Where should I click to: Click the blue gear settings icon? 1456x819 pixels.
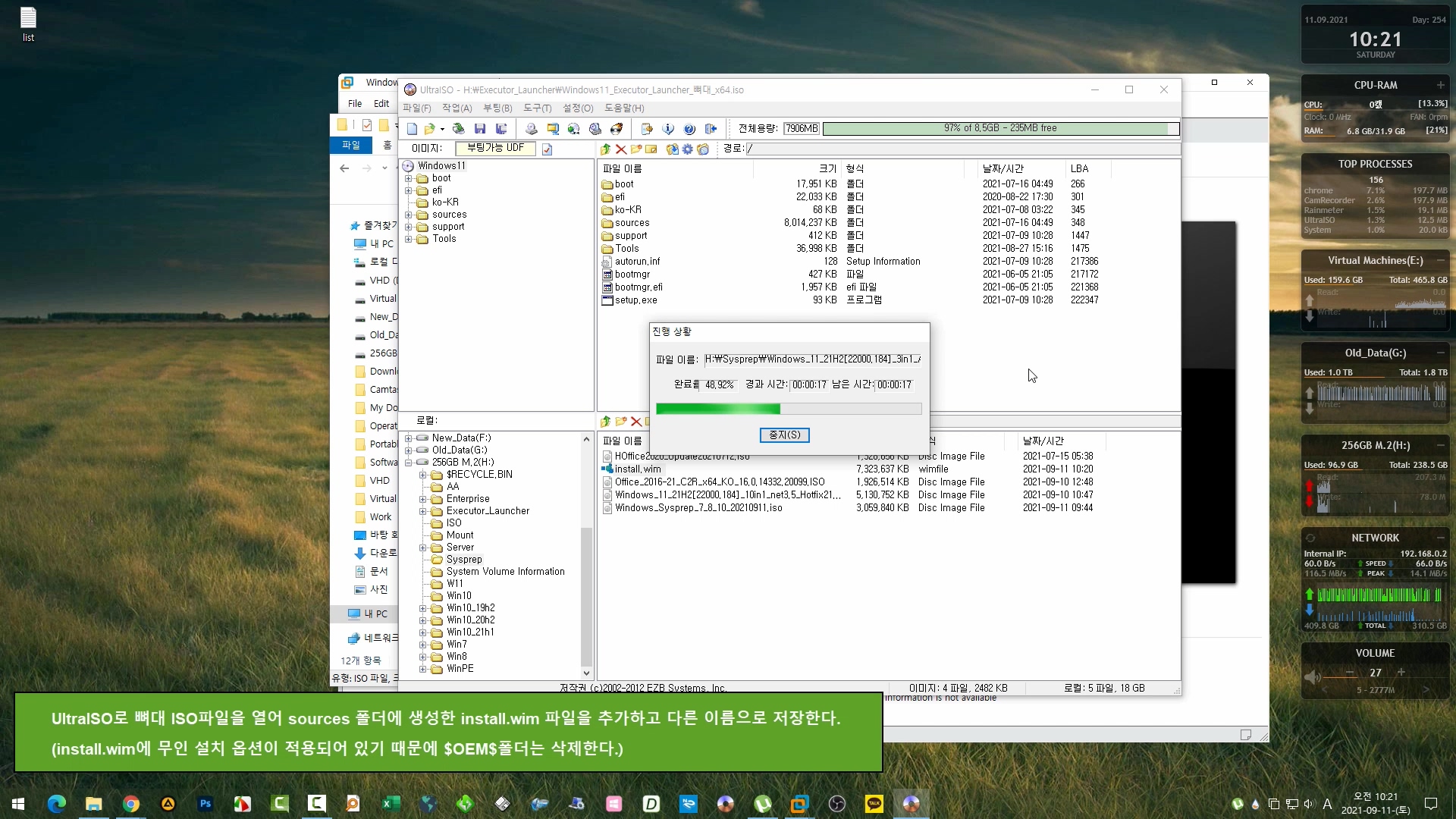(687, 149)
